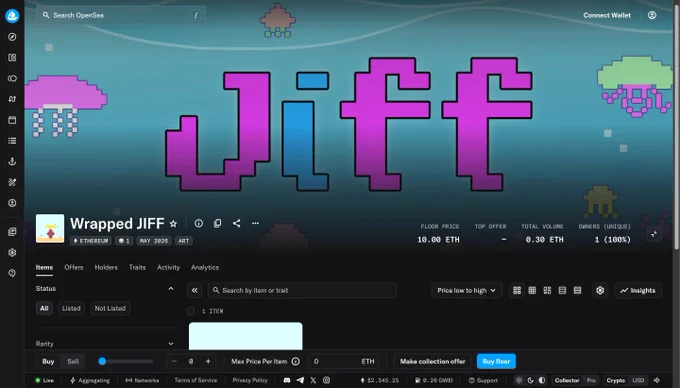Focus the Search OpenSea field
680x388 pixels.
tap(121, 15)
